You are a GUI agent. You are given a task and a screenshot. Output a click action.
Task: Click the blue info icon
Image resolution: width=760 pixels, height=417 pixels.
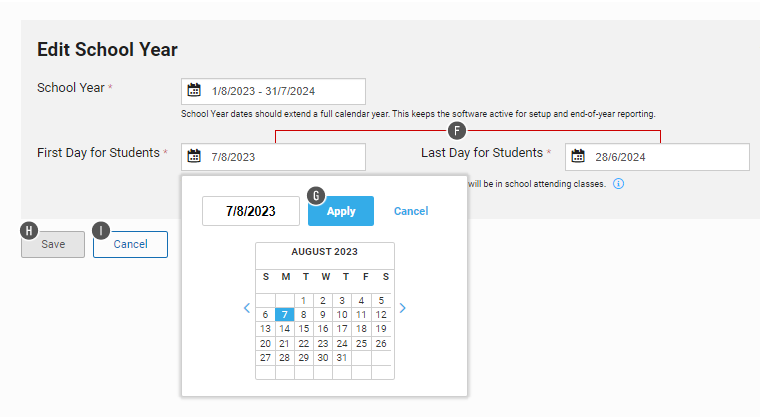[x=619, y=185]
